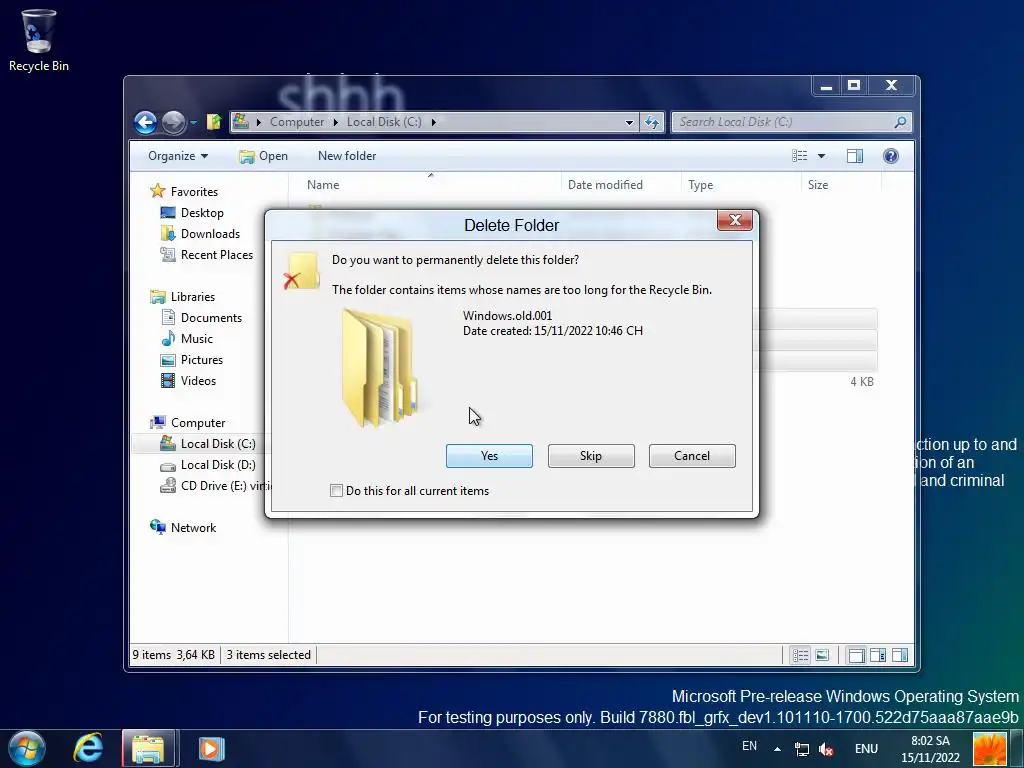Click the Windows Explorer taskbar button
The height and width of the screenshot is (768, 1024).
(x=148, y=748)
